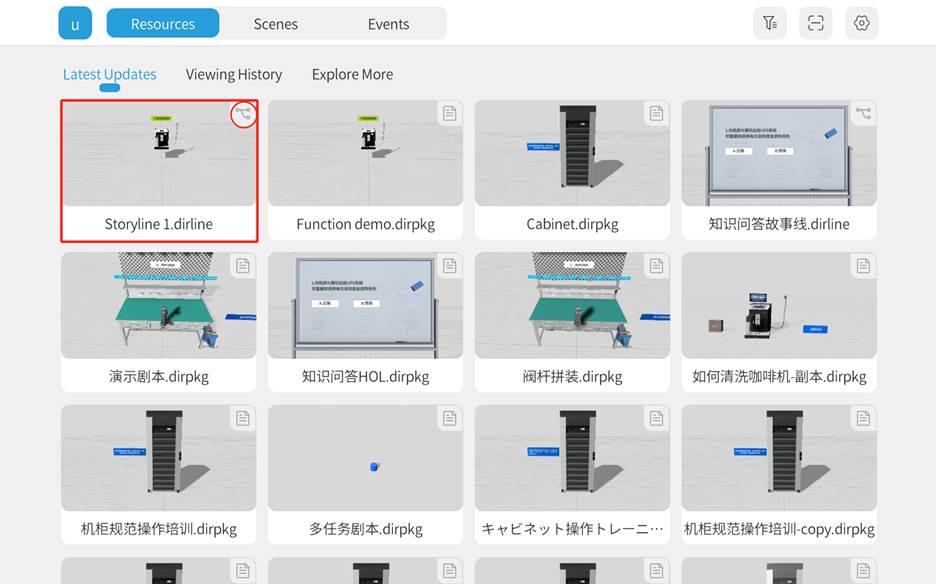The width and height of the screenshot is (936, 584).
Task: Click document icon on 多任务剧本.dirpkg card
Action: 450,418
